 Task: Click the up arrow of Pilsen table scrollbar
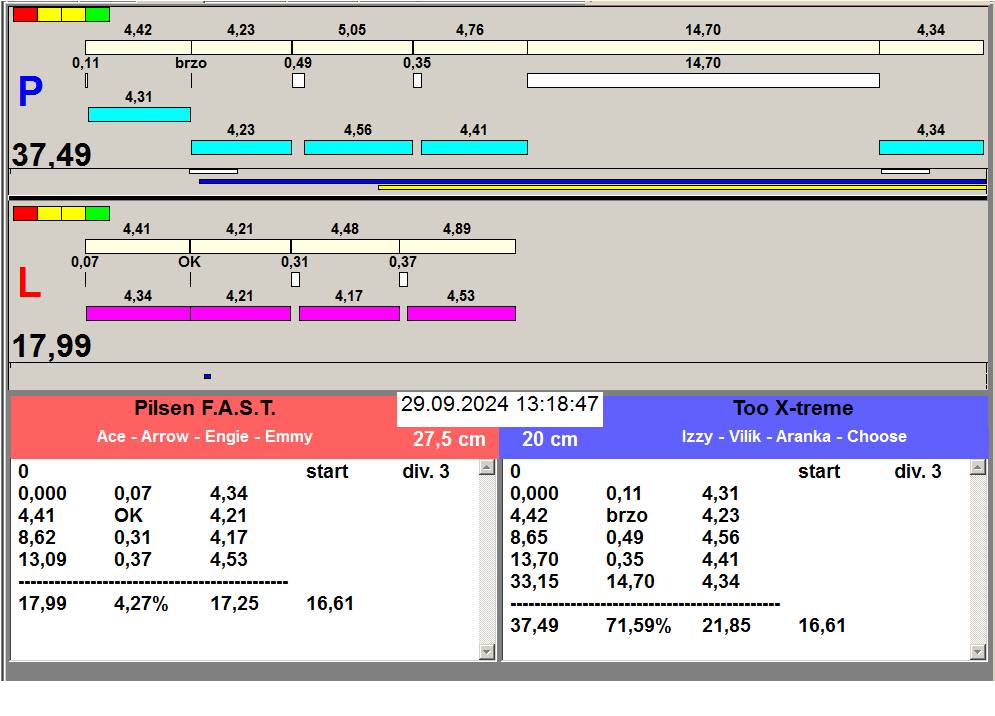pos(487,468)
